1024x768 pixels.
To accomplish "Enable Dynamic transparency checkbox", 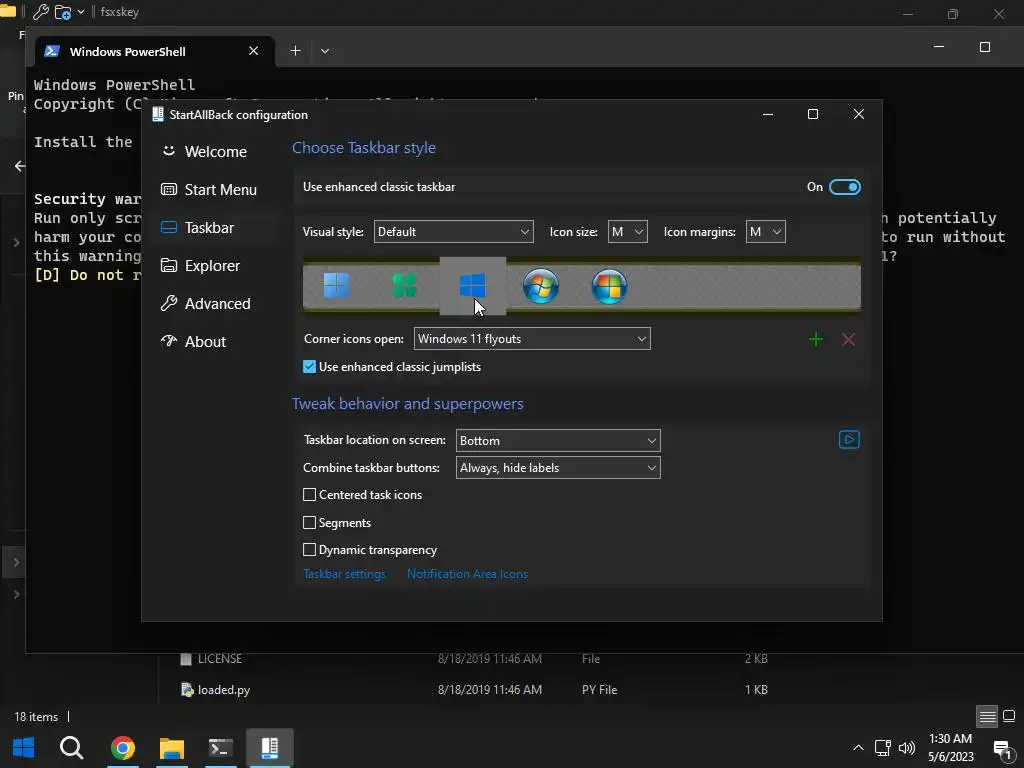I will [310, 550].
